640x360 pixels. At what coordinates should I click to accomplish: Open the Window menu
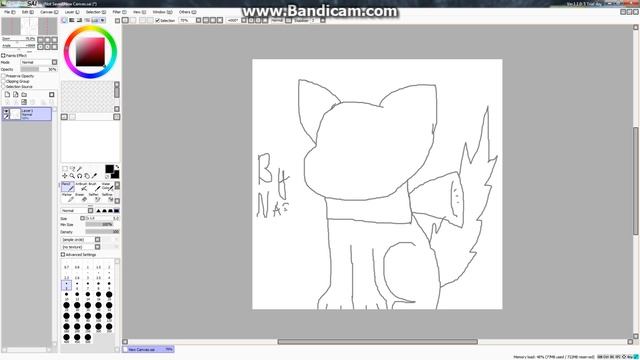162,12
